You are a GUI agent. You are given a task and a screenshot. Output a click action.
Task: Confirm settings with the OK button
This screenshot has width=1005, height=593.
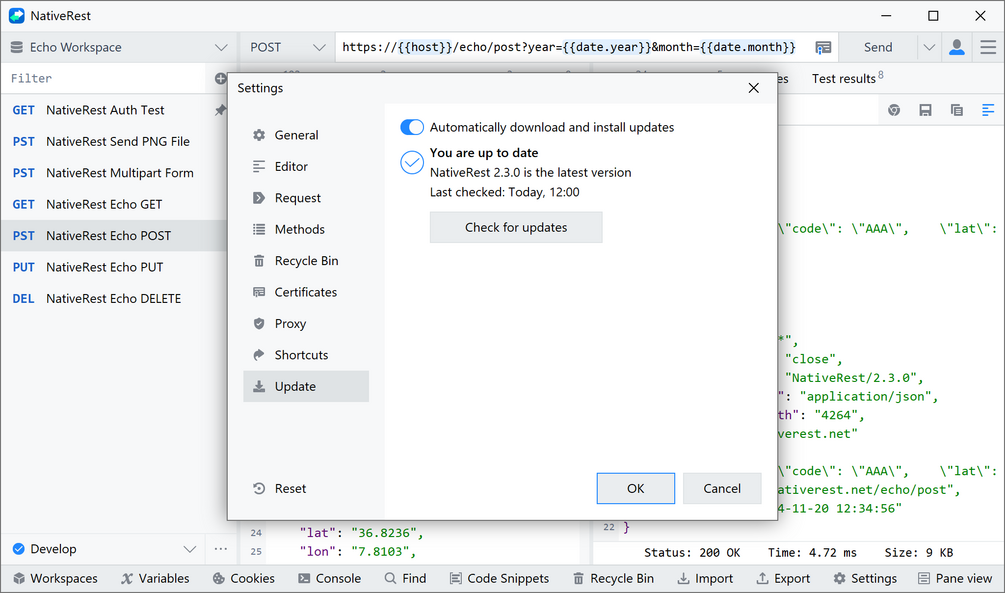coord(635,489)
